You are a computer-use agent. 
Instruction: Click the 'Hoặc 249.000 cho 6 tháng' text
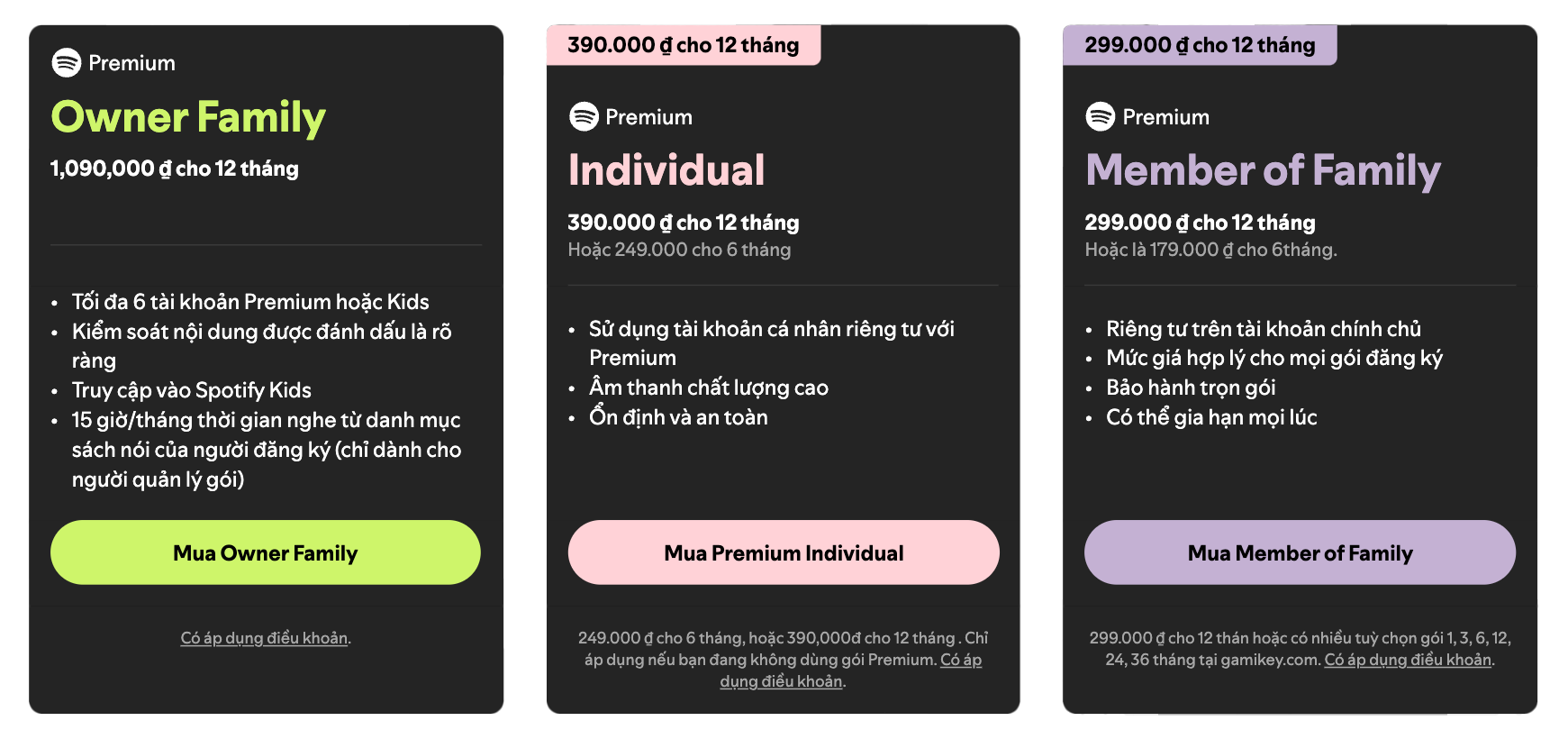click(x=679, y=250)
